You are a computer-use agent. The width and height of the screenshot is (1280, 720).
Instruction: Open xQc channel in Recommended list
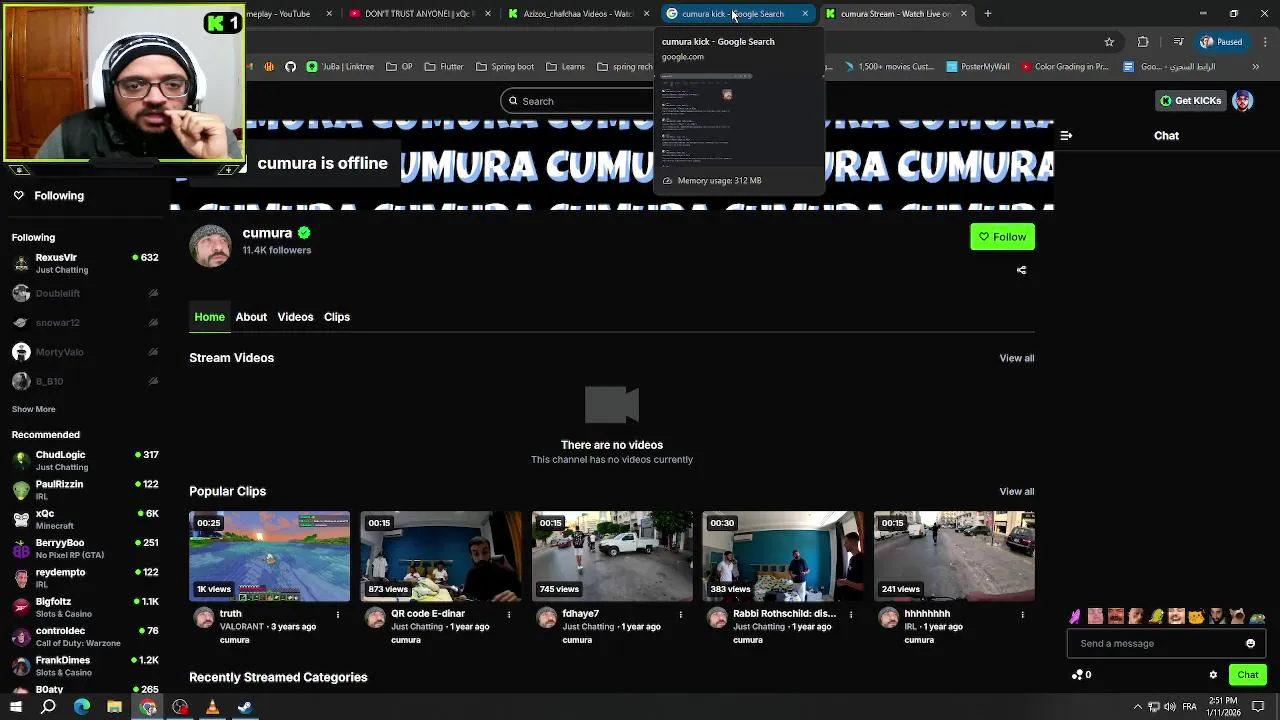(85, 519)
